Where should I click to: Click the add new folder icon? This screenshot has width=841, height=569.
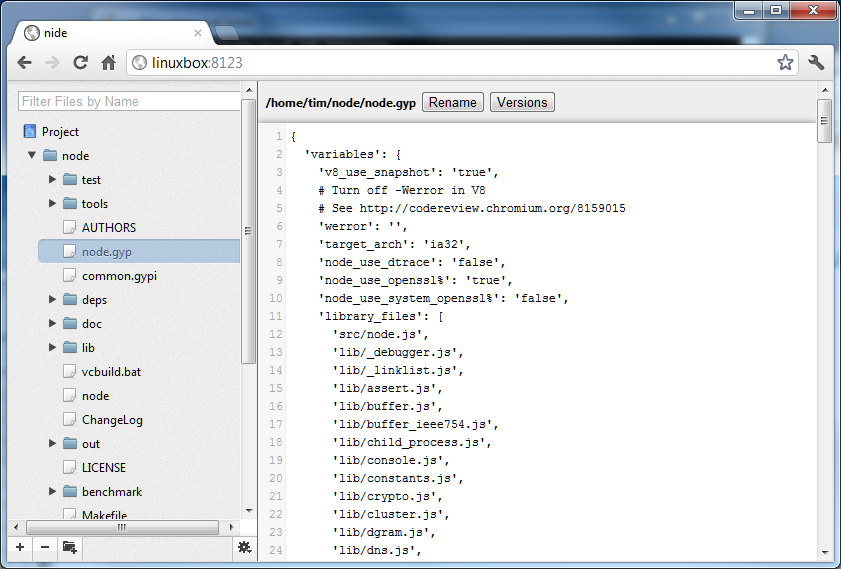pos(70,547)
